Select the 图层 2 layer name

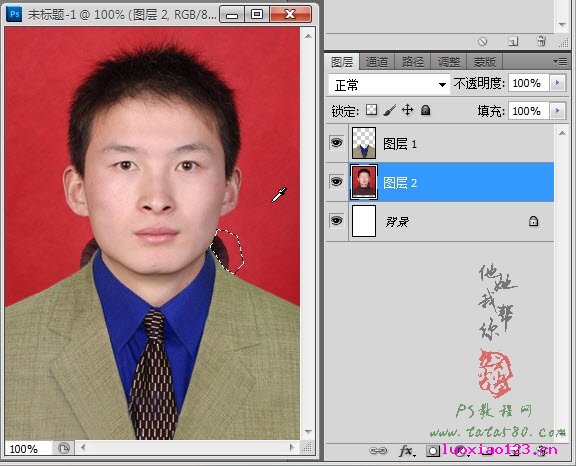[400, 183]
